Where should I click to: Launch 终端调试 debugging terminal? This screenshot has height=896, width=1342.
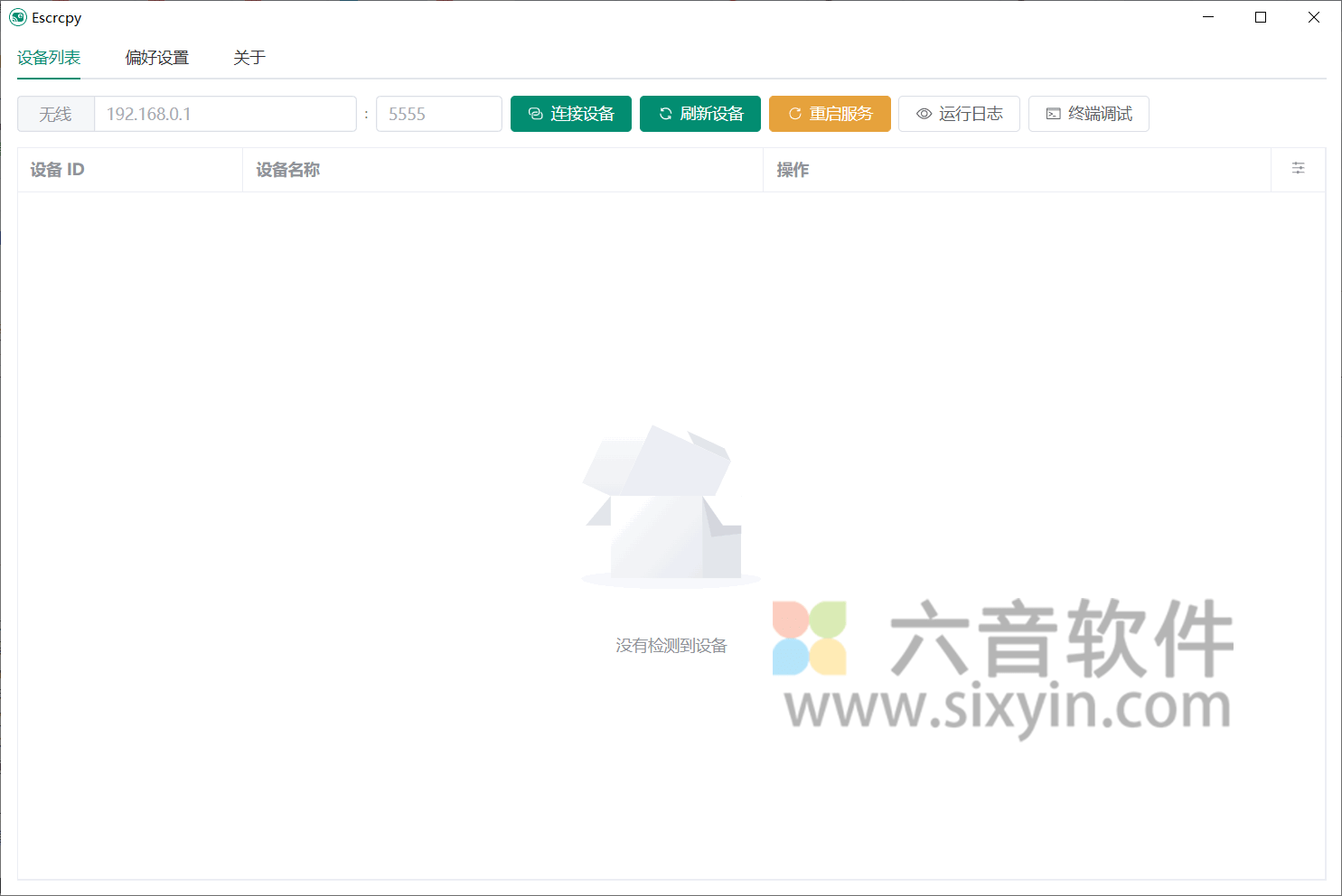1088,114
